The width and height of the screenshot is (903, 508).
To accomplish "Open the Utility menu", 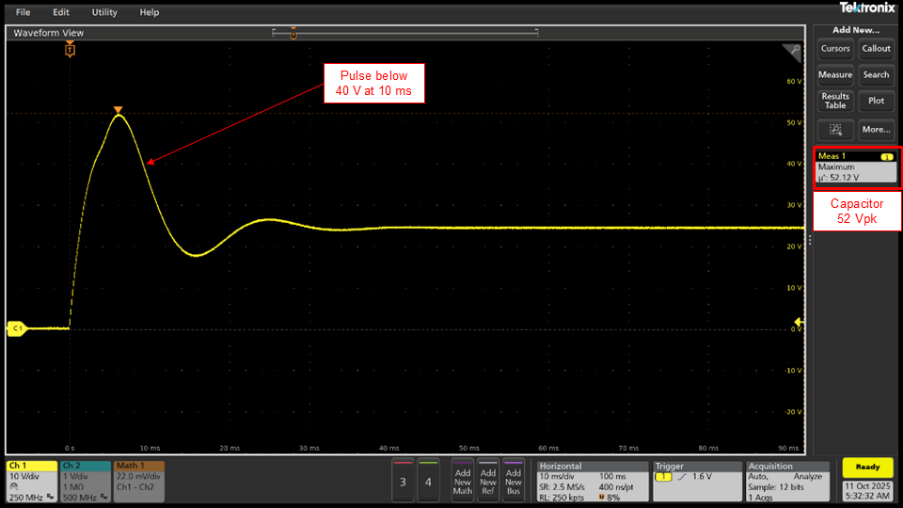I will [x=104, y=13].
